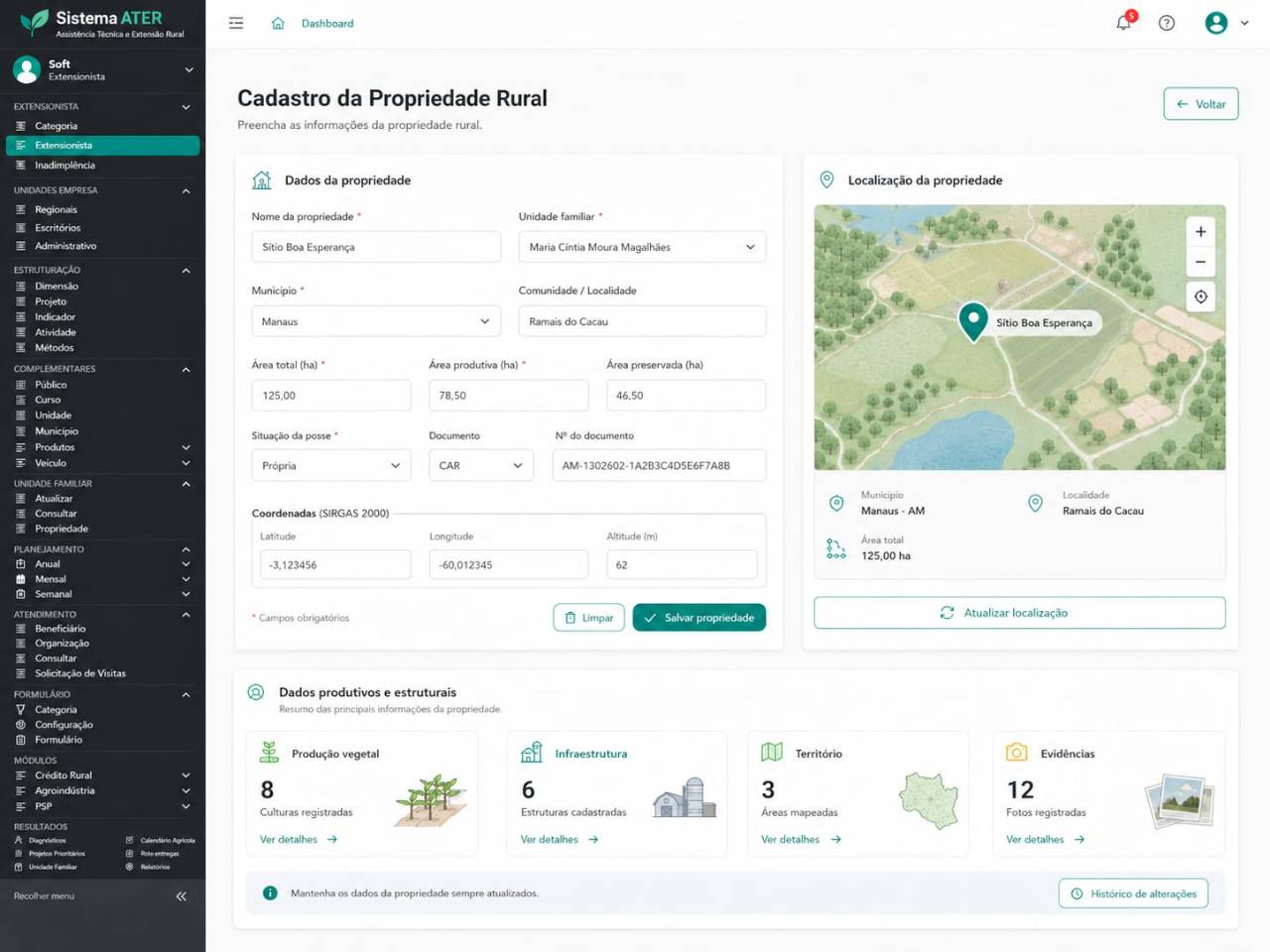Open the Documento CAR dropdown

pyautogui.click(x=481, y=465)
